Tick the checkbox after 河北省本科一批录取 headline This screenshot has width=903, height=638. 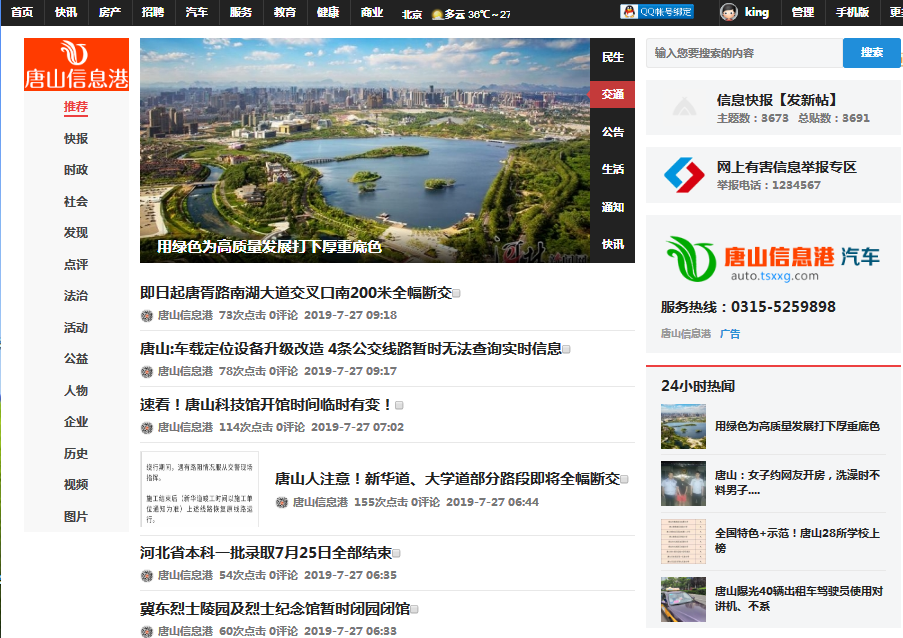tap(396, 553)
